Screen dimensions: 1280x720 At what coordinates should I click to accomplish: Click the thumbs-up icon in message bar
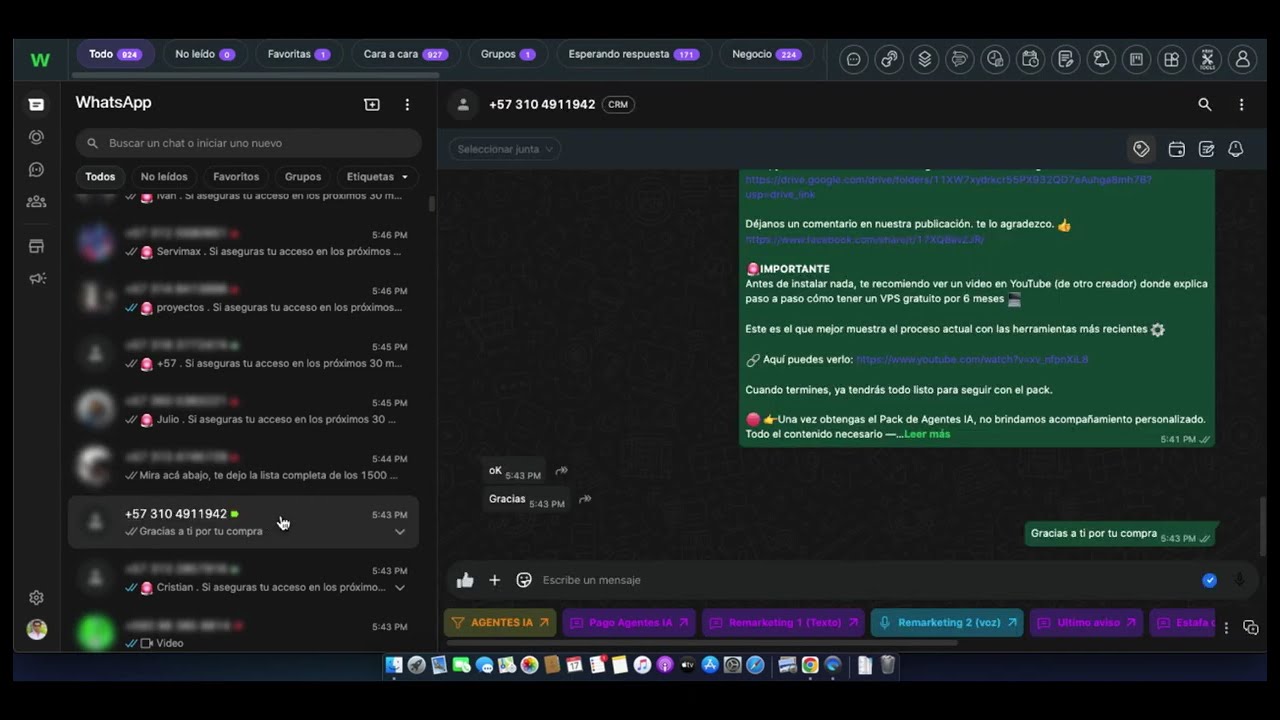[465, 580]
